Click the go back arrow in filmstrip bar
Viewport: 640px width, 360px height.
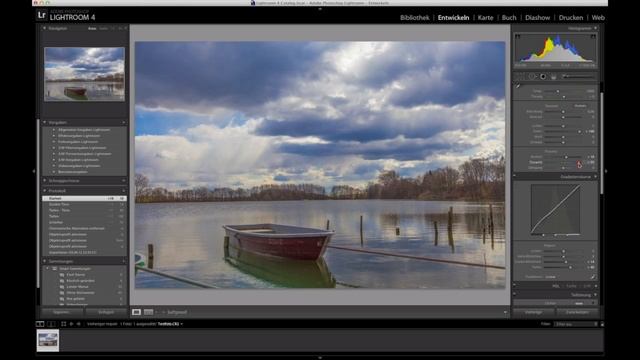tap(71, 324)
